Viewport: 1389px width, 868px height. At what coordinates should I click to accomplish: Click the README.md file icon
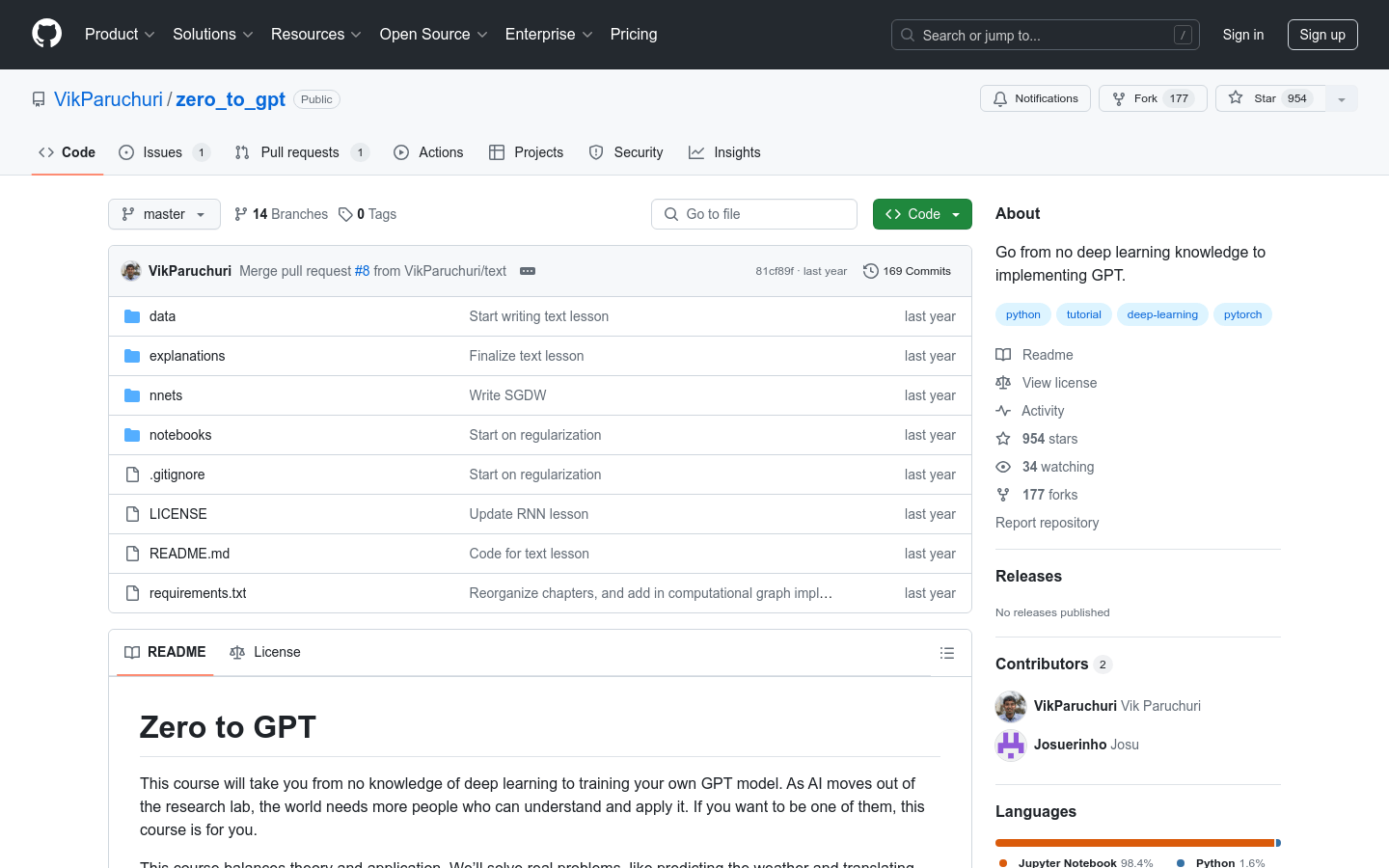point(132,554)
